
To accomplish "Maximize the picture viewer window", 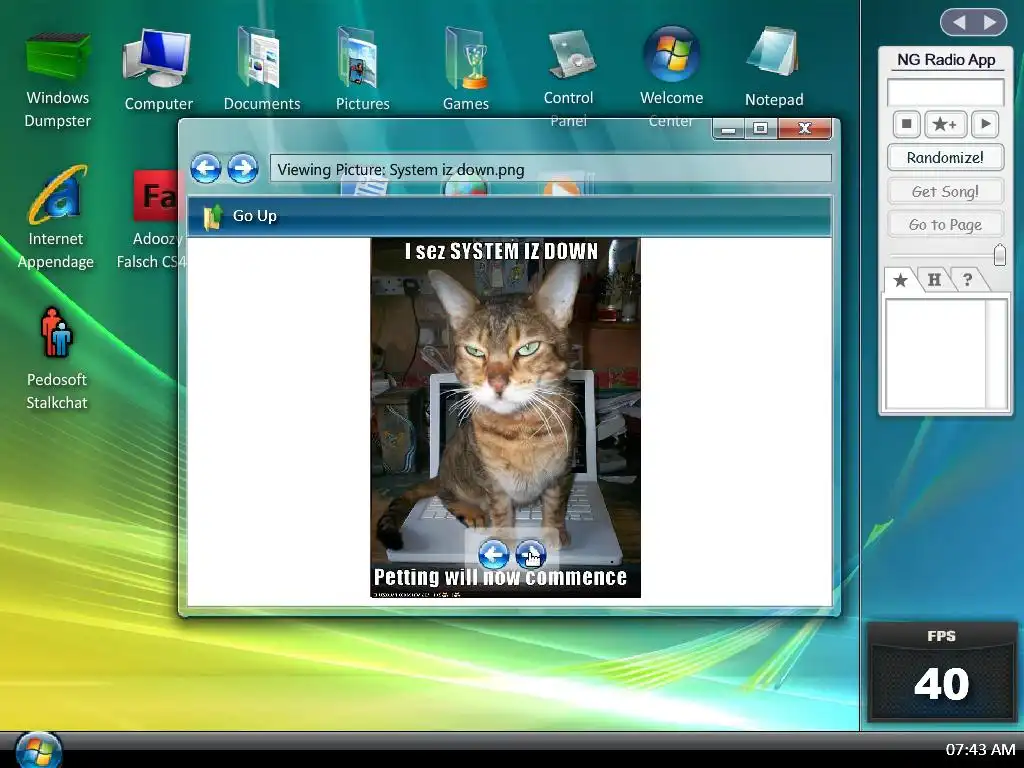I will tap(761, 129).
